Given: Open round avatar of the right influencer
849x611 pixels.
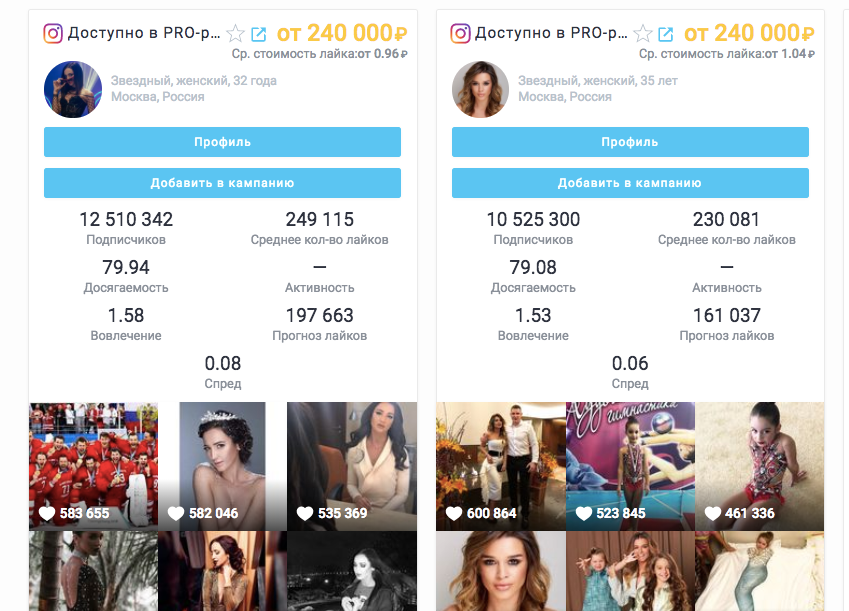Looking at the screenshot, I should point(480,89).
